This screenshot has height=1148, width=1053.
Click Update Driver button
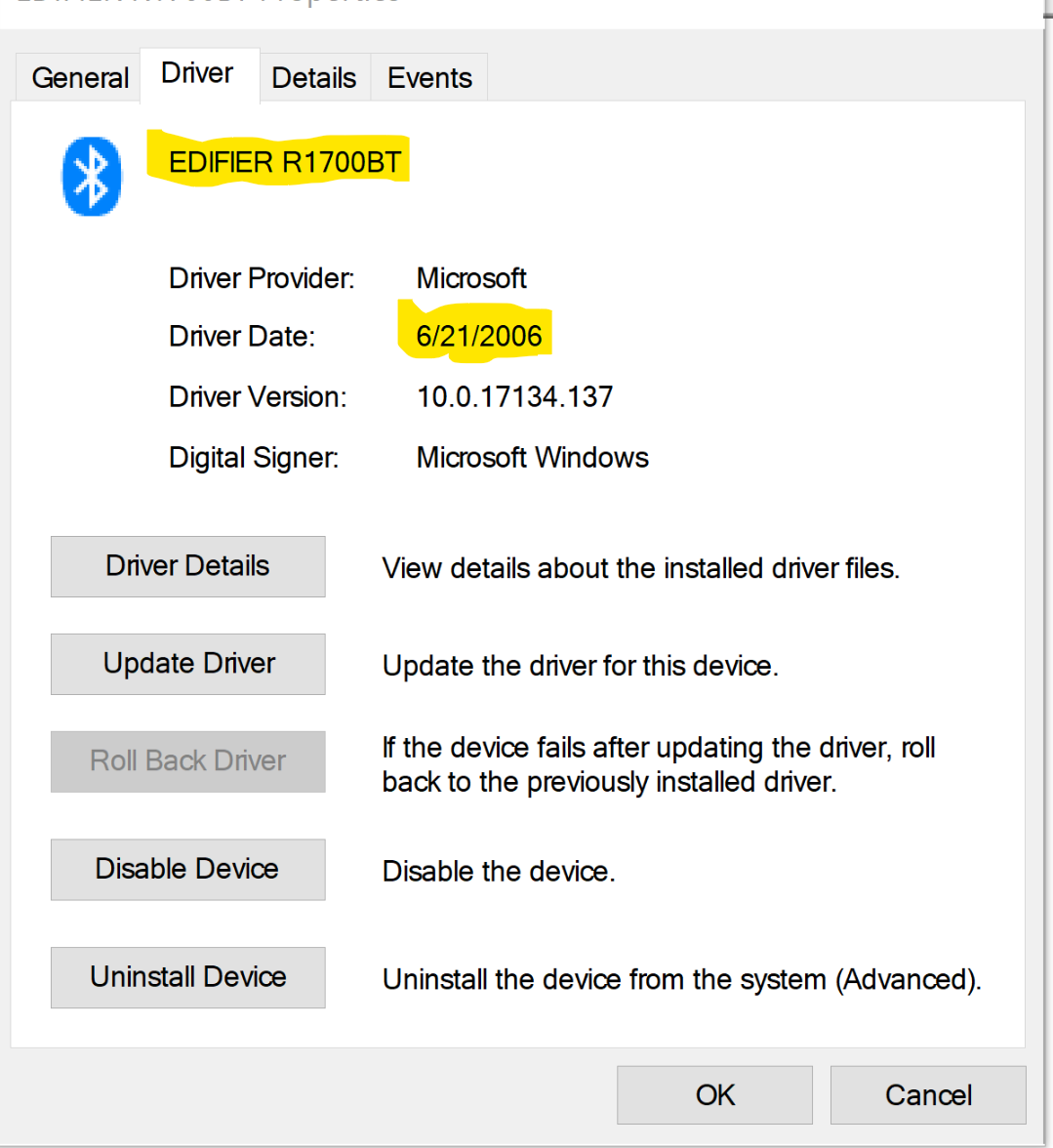(188, 664)
